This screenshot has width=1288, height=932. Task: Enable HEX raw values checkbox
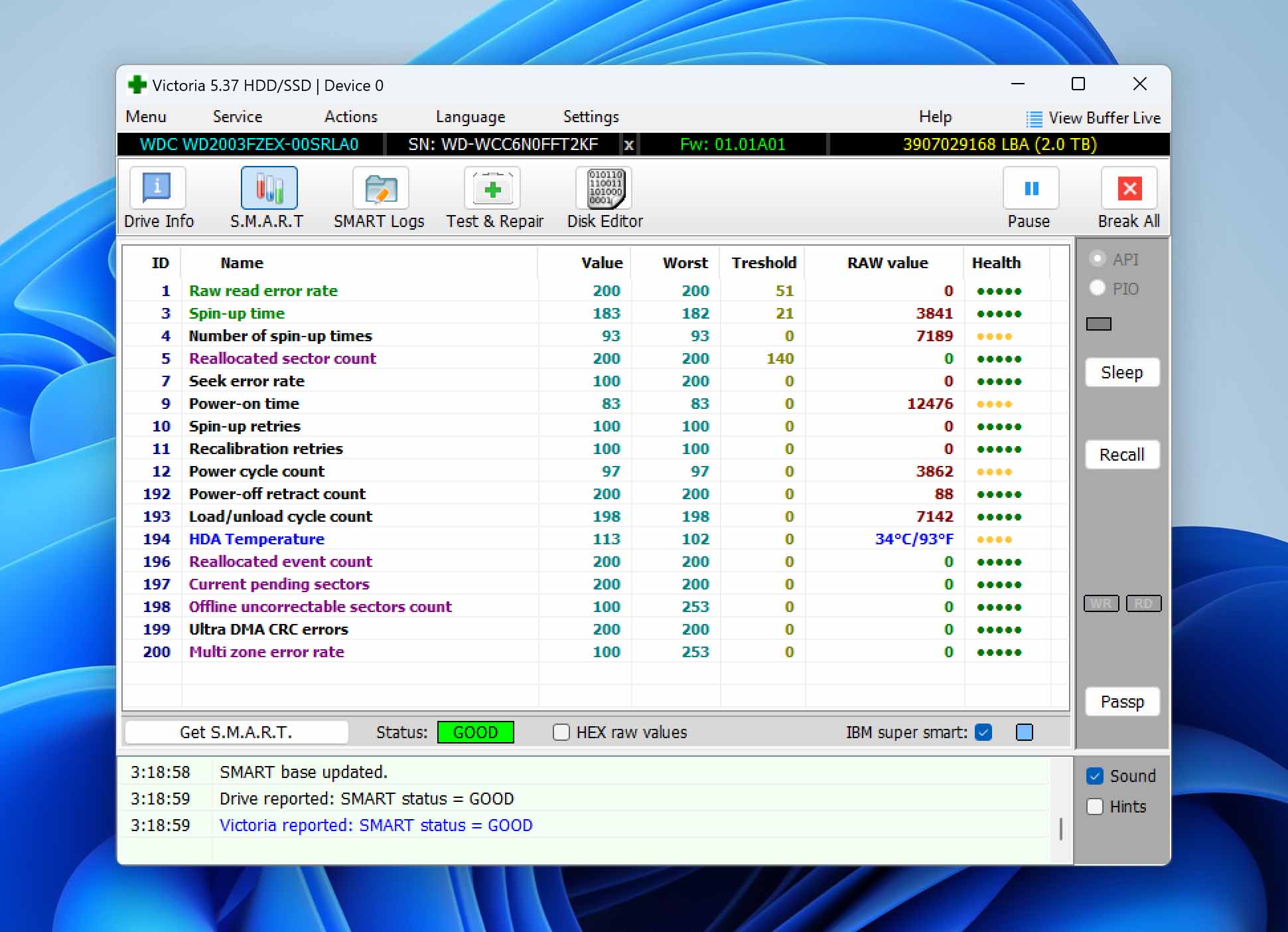(x=561, y=732)
